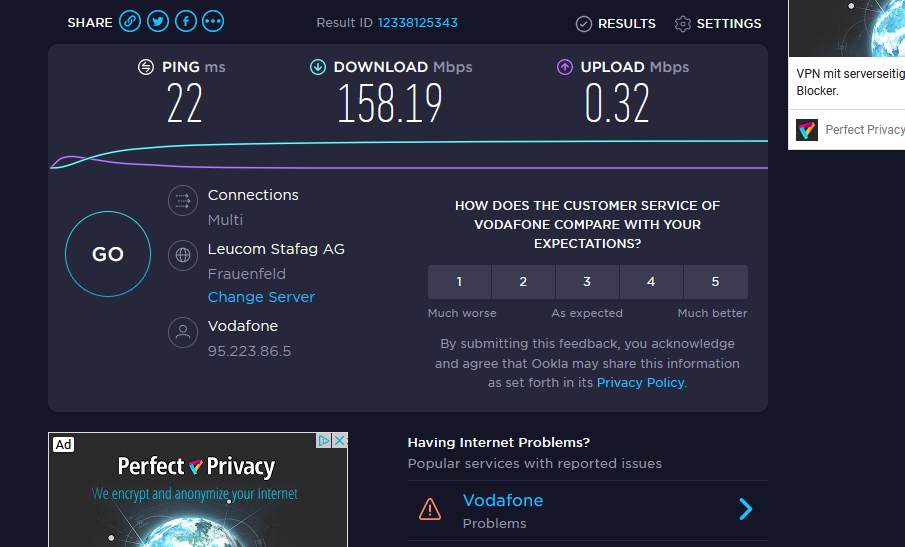Image resolution: width=905 pixels, height=547 pixels.
Task: Rate Vodafone customer service 5
Action: 716,282
